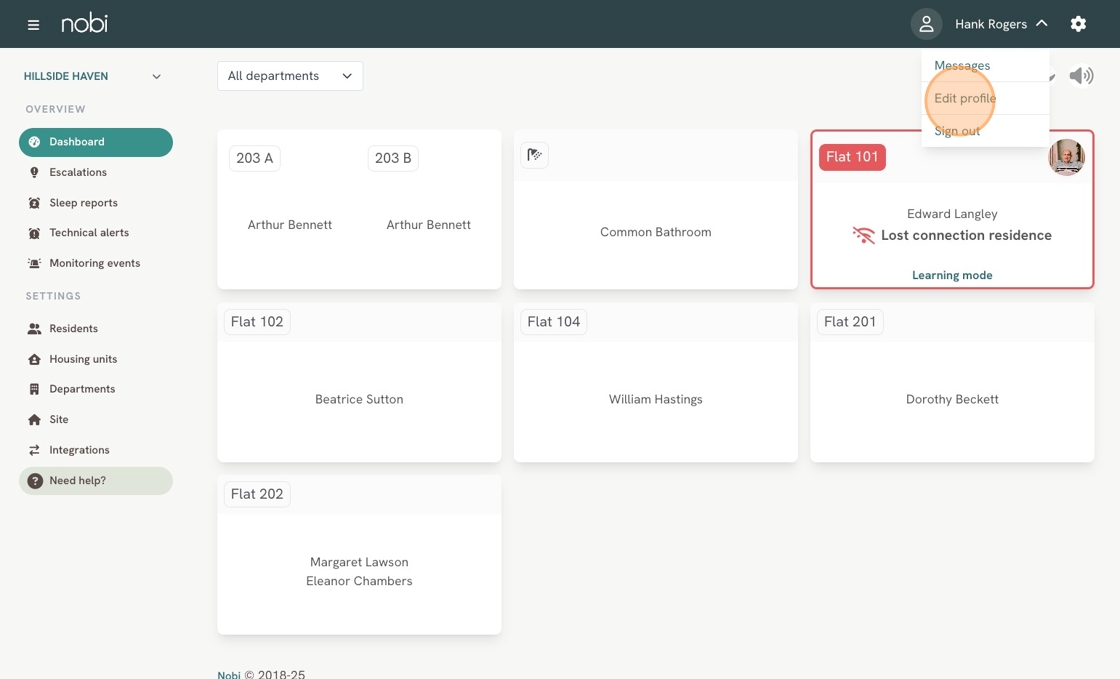The image size is (1120, 679).
Task: Click the Escalations lightbulb icon
Action: [34, 172]
